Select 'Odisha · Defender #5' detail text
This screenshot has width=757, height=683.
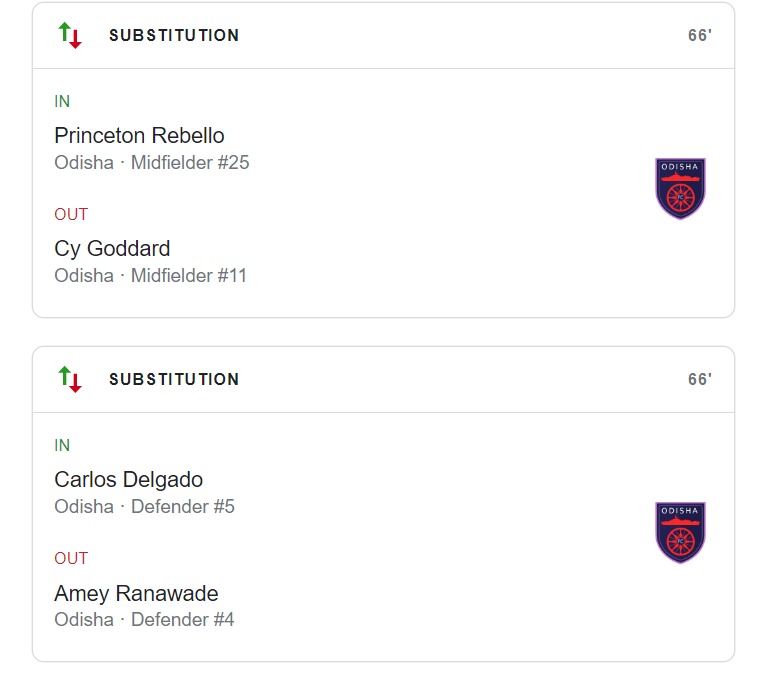144,507
